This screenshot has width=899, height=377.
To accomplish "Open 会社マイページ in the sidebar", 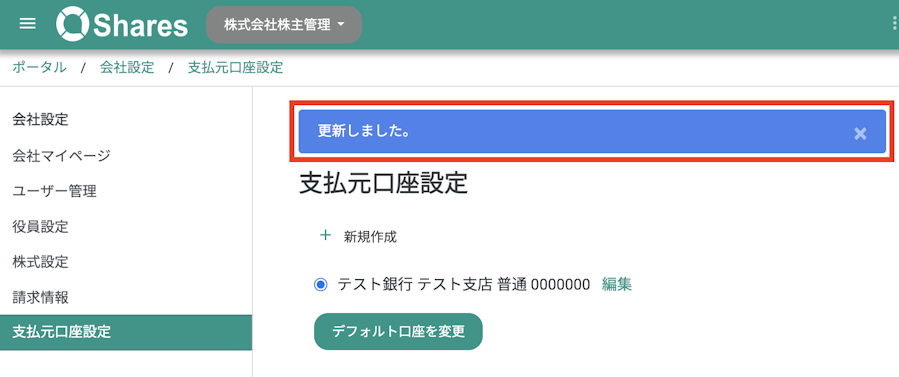I will pos(61,155).
